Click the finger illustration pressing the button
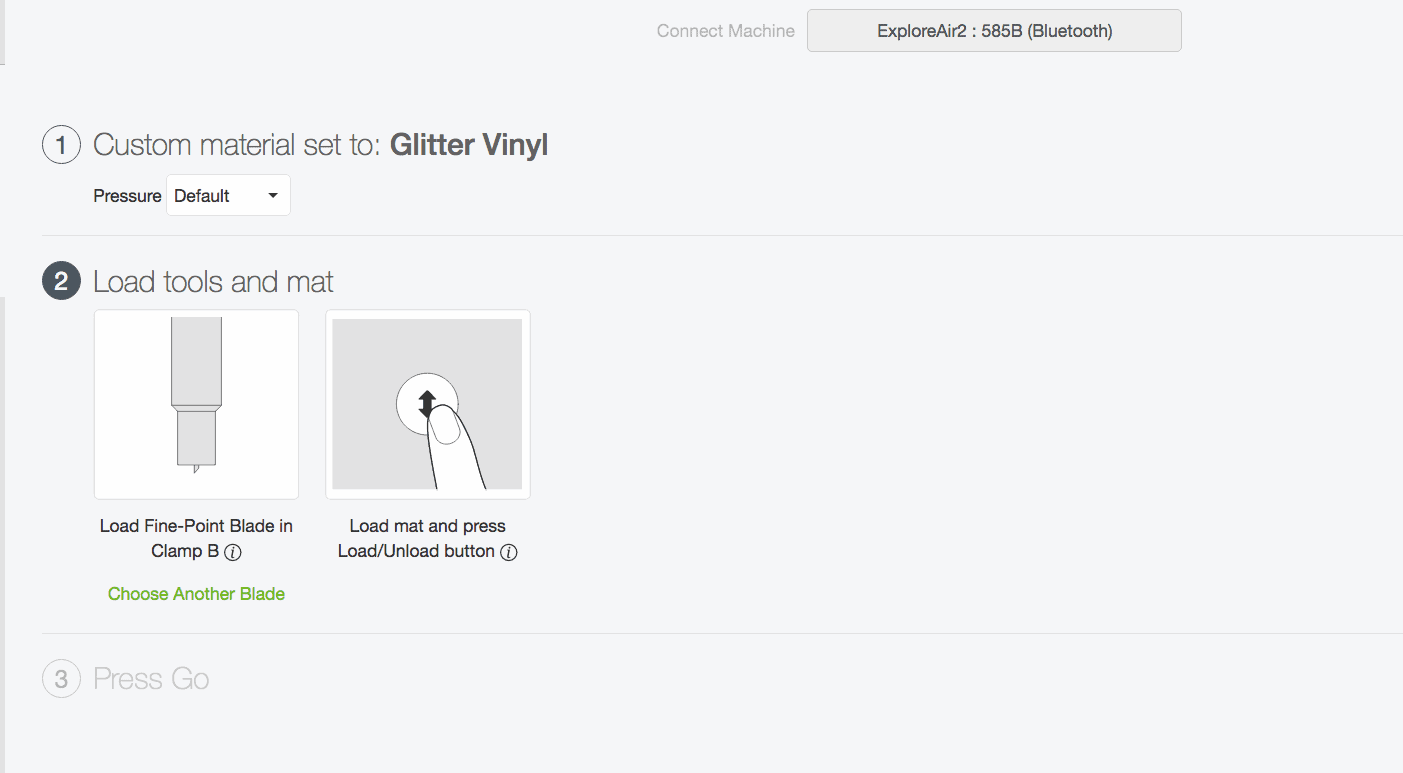This screenshot has width=1403, height=773. (x=453, y=450)
